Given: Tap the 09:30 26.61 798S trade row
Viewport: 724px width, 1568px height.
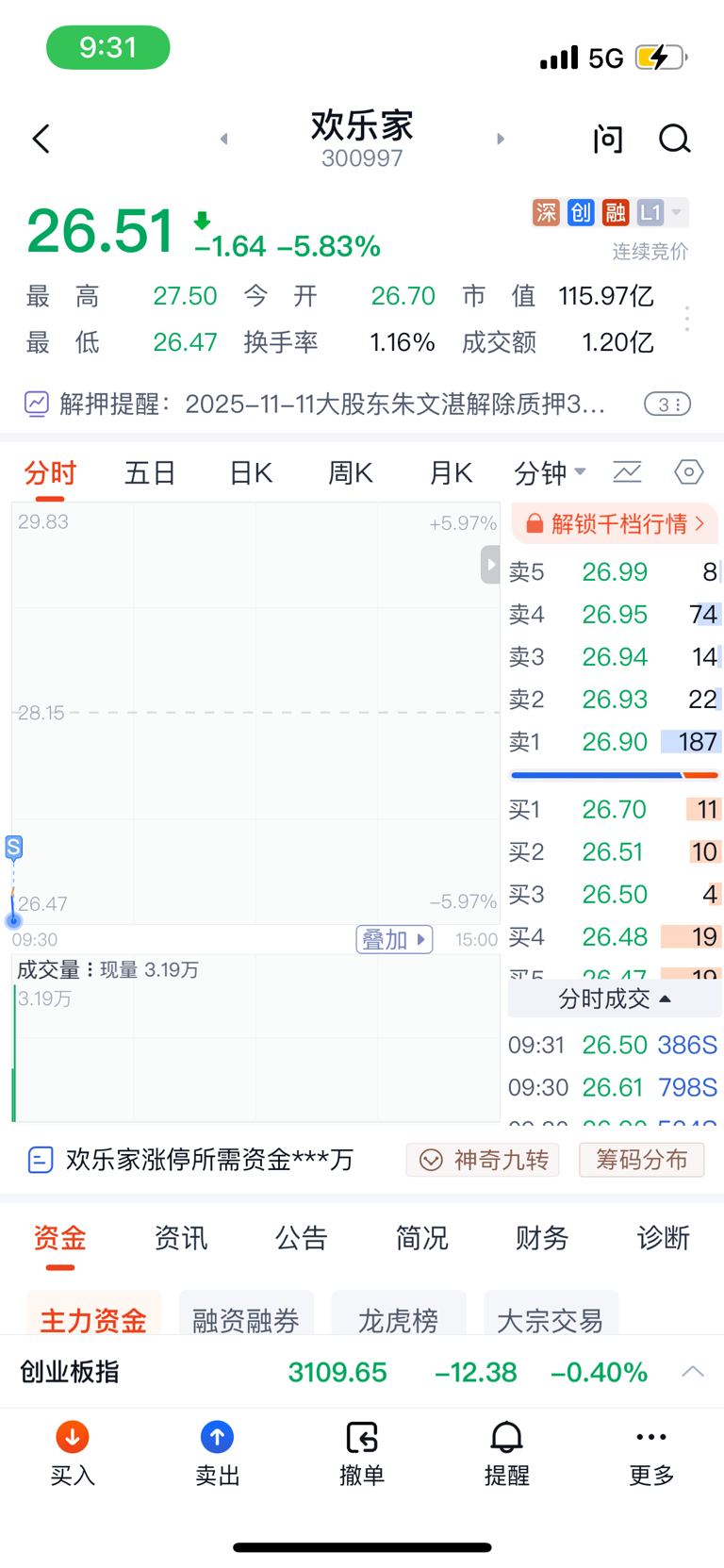Looking at the screenshot, I should point(614,1087).
